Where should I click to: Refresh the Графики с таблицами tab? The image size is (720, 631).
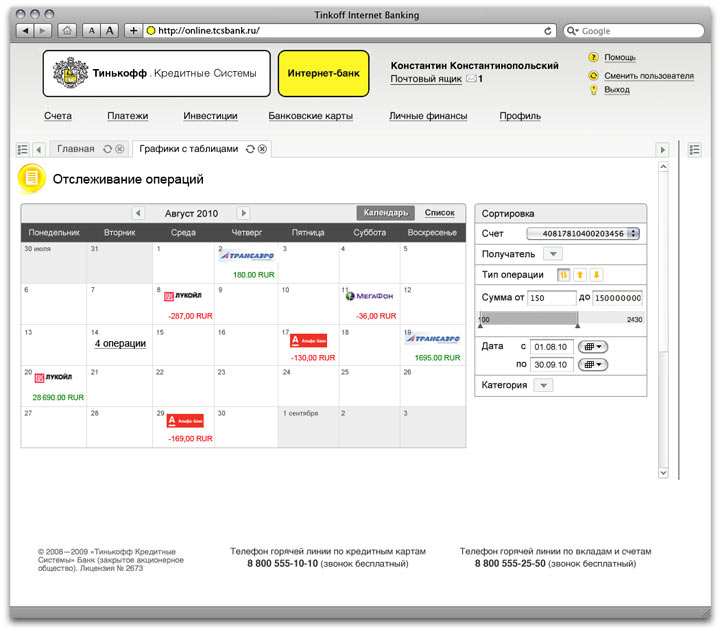[x=249, y=149]
